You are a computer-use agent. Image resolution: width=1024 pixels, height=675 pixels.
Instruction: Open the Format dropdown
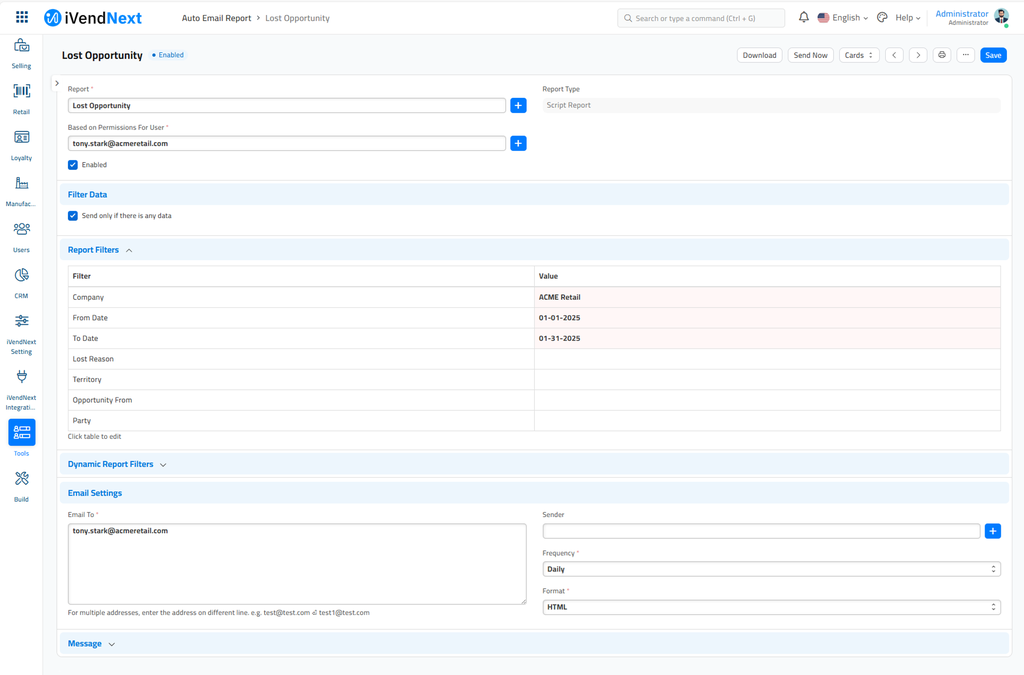tap(770, 607)
